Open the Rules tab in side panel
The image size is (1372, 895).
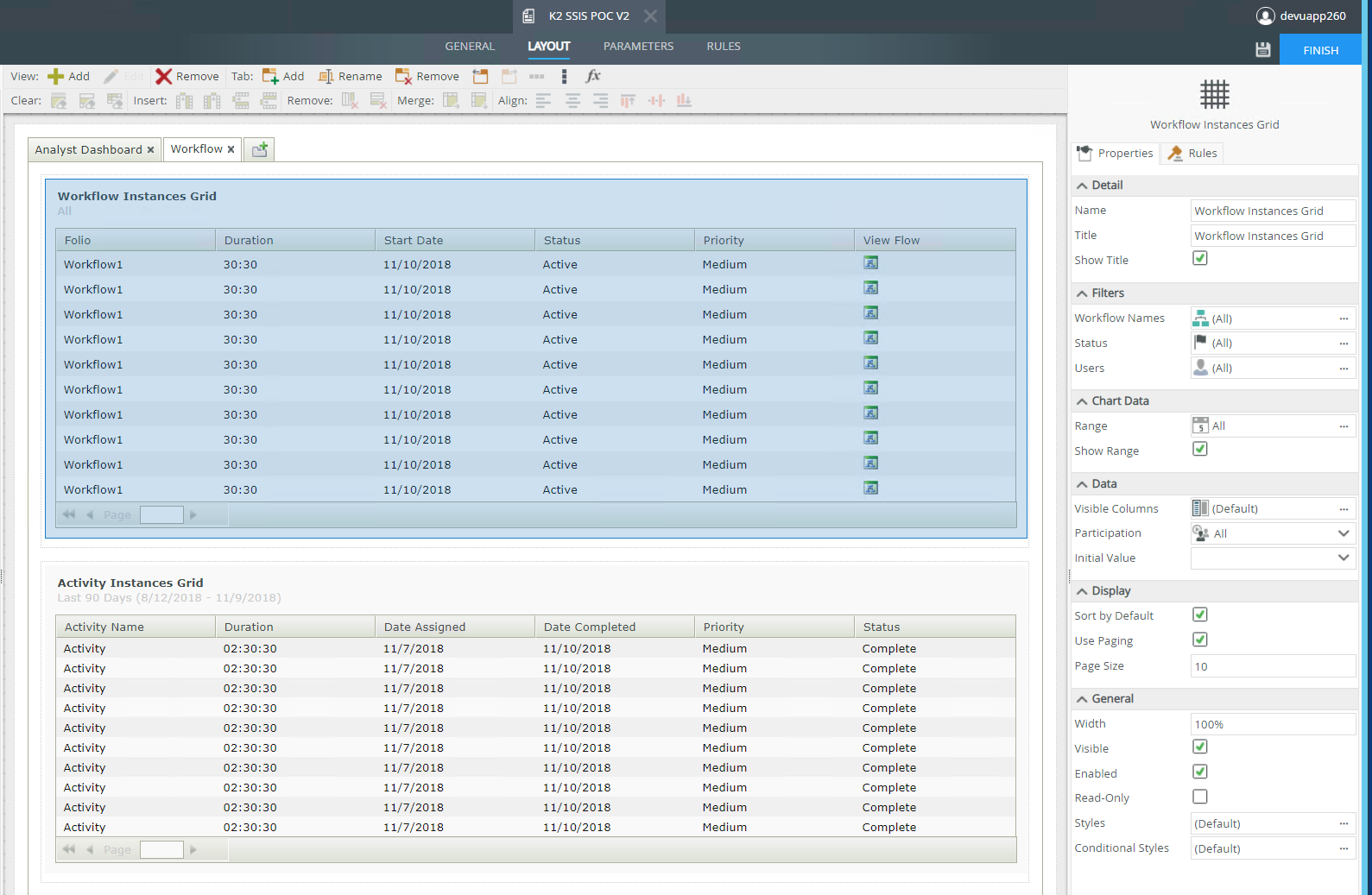coord(1192,154)
